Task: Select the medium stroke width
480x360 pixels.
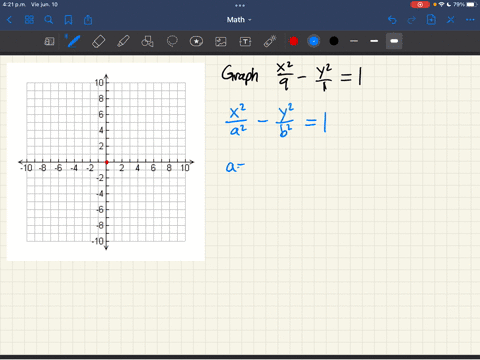Action: coord(374,41)
